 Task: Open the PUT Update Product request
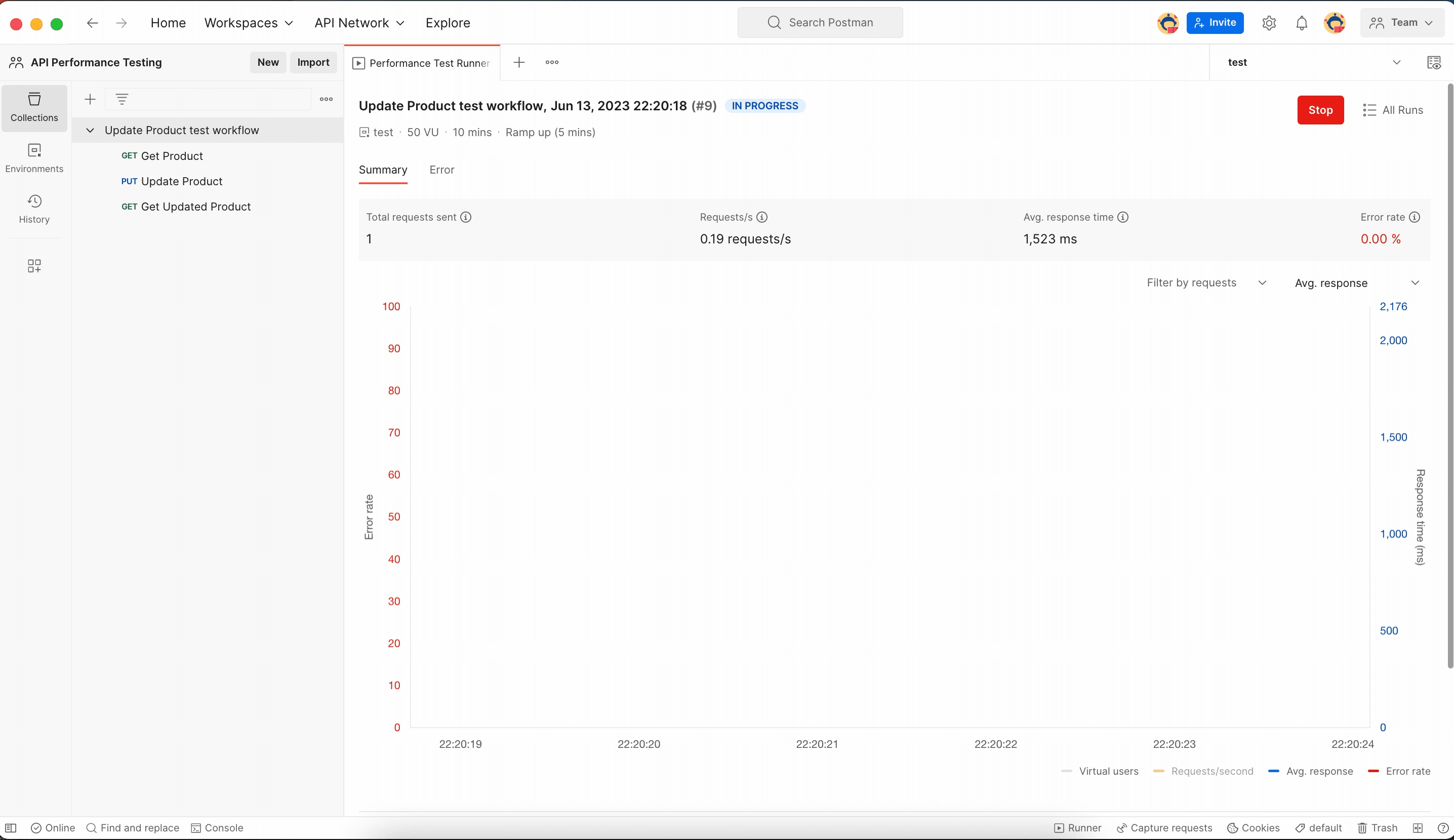[x=172, y=182]
